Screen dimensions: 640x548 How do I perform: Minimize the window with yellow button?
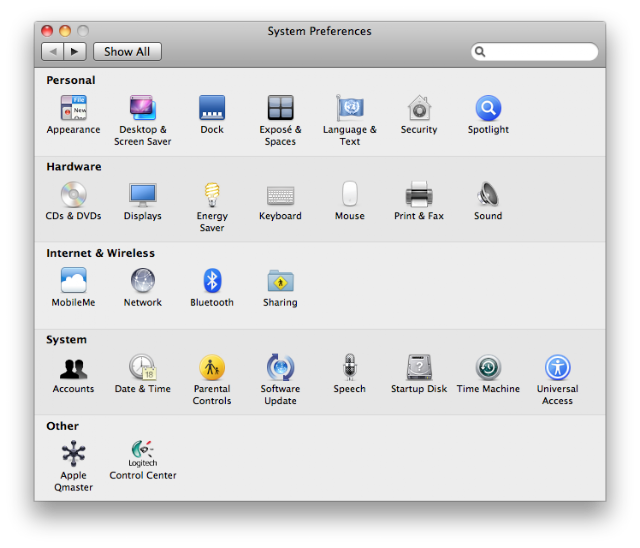pyautogui.click(x=65, y=31)
